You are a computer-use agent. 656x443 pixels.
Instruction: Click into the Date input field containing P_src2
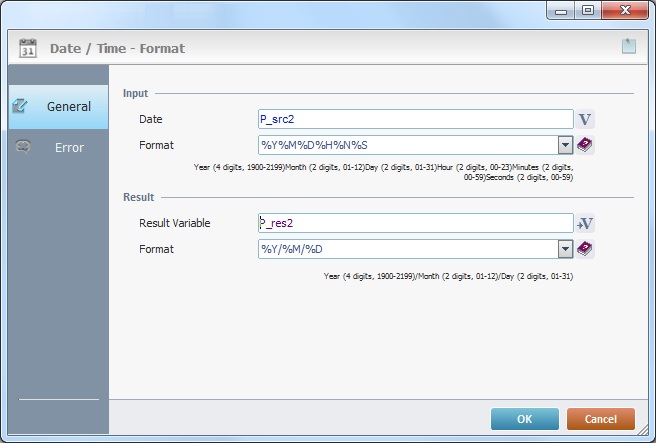414,120
